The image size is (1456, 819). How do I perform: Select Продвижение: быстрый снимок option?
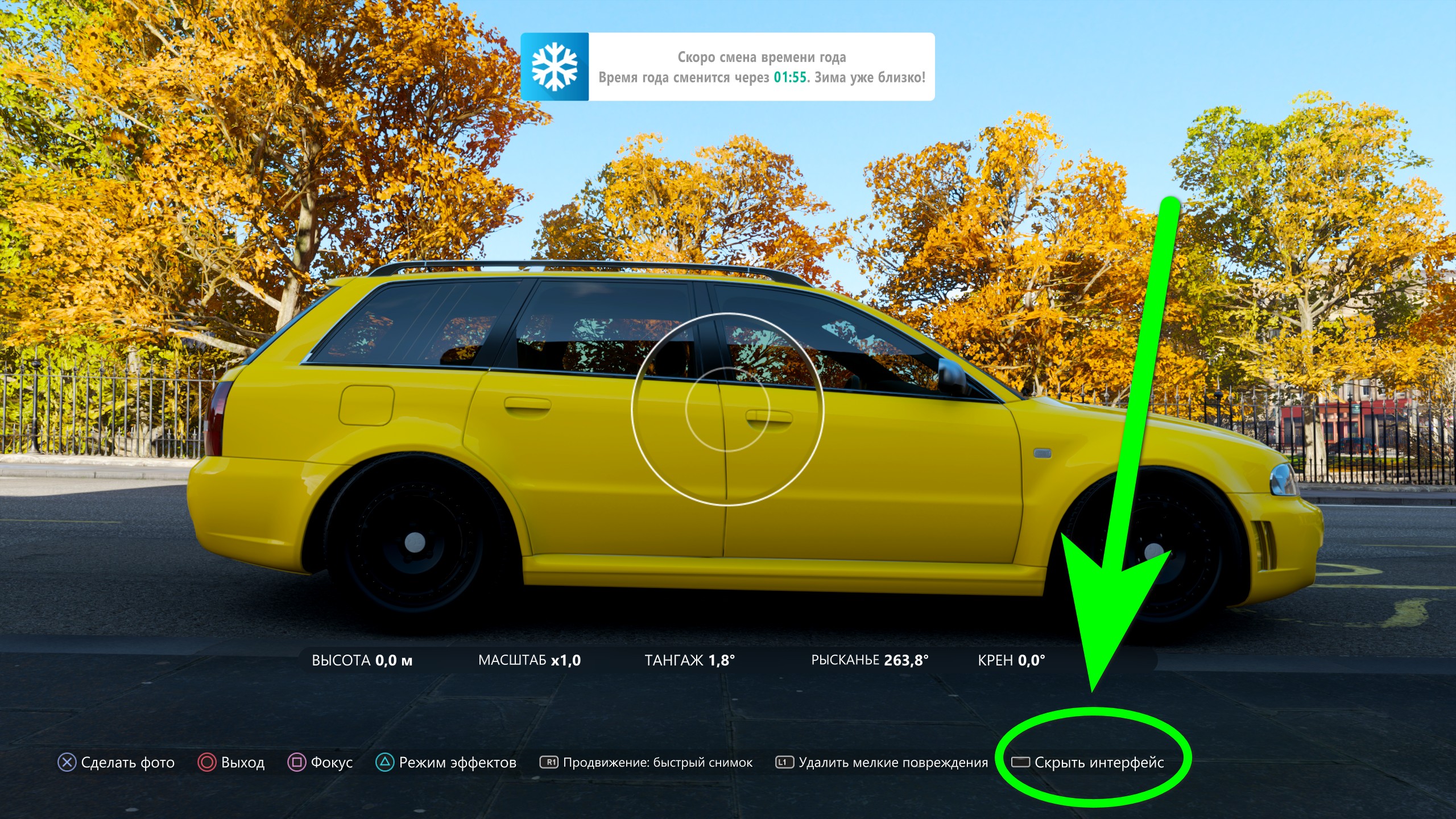(x=657, y=763)
